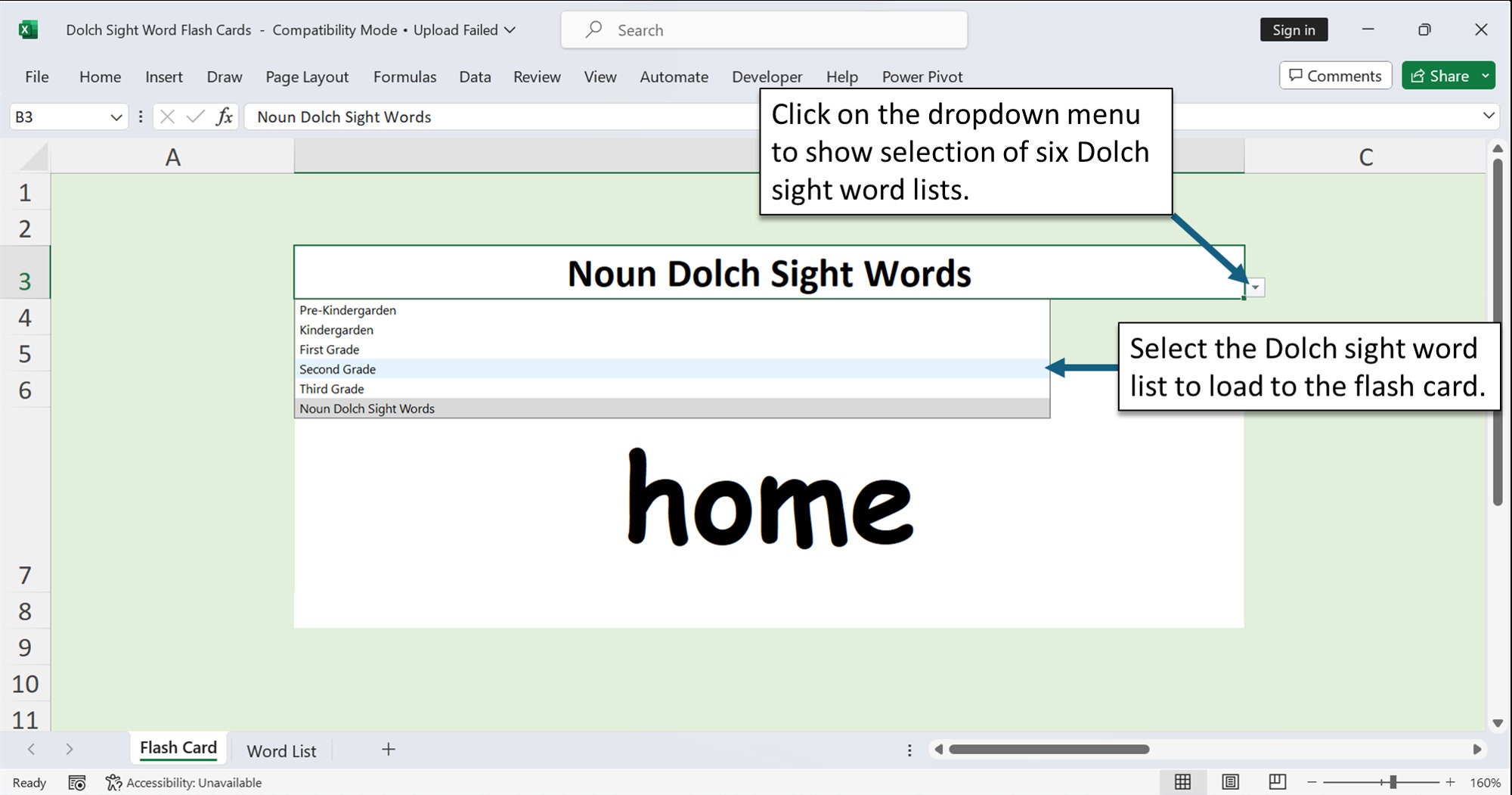Screen dimensions: 1512x795
Task: Open Page Layout view from the status bar
Action: click(1230, 782)
